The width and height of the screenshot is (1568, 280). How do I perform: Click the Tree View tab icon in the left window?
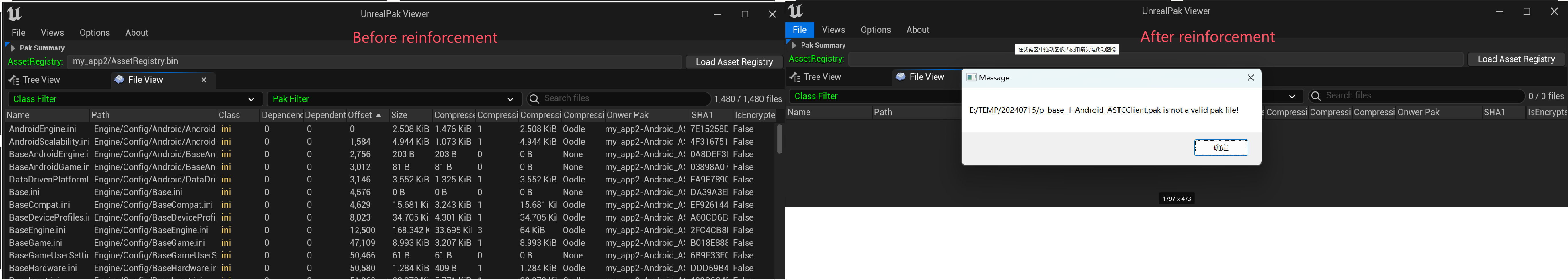click(14, 80)
